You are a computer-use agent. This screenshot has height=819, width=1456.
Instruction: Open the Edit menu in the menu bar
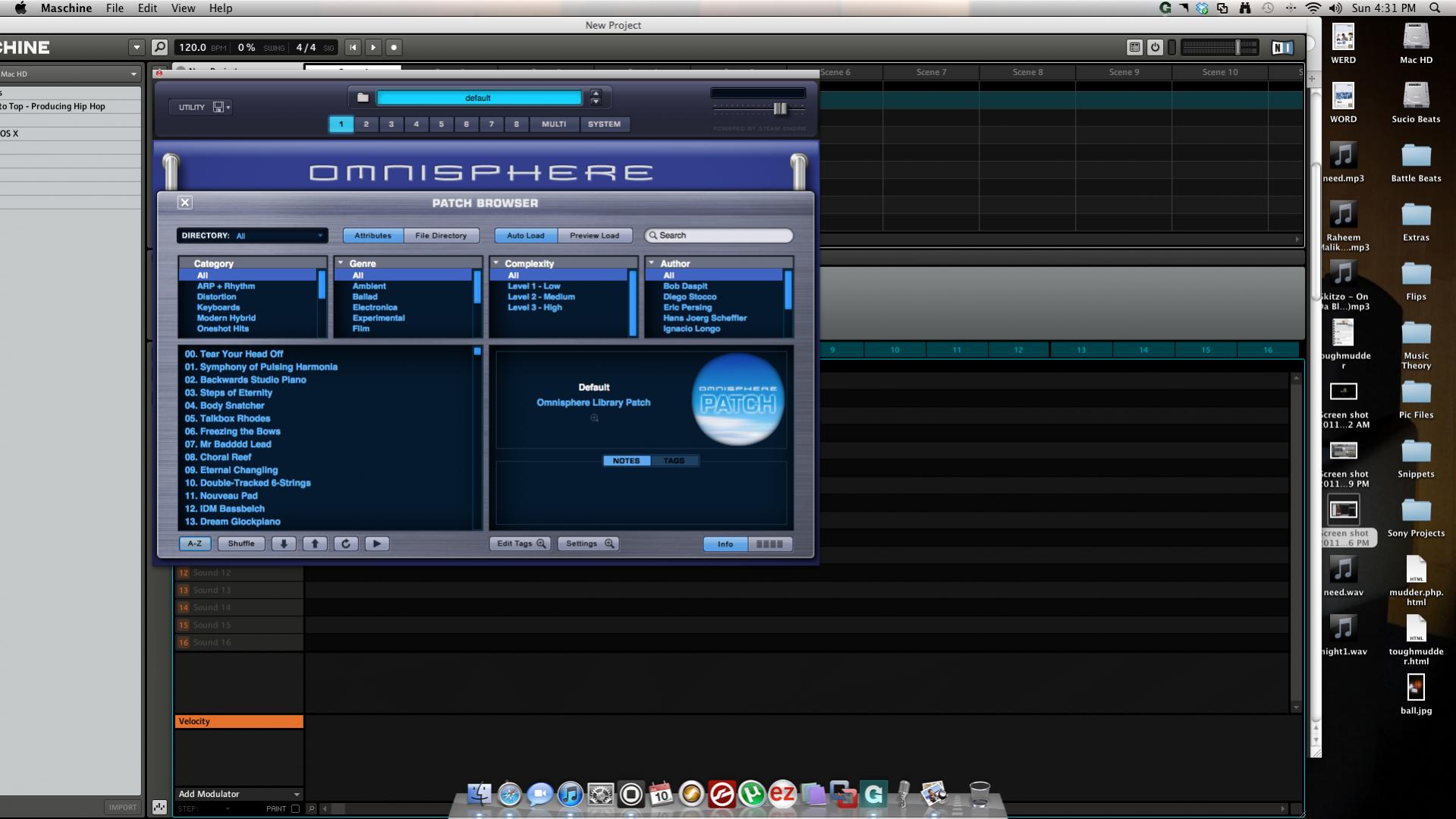(147, 8)
